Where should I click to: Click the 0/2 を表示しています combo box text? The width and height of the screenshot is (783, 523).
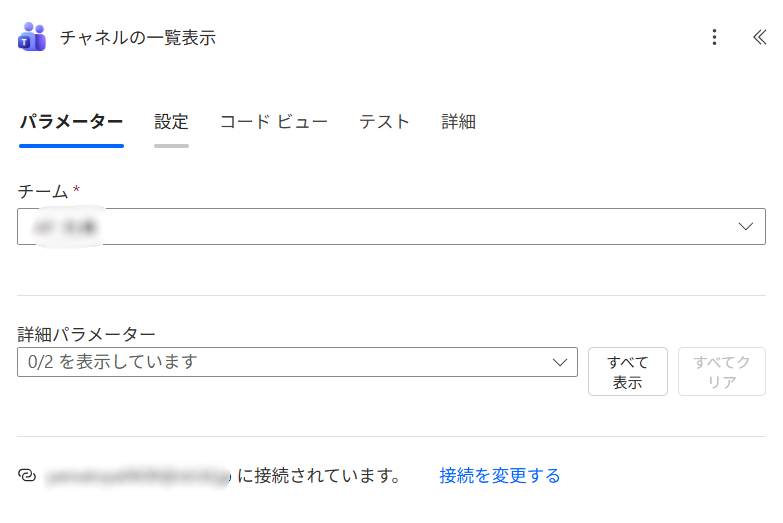click(113, 362)
